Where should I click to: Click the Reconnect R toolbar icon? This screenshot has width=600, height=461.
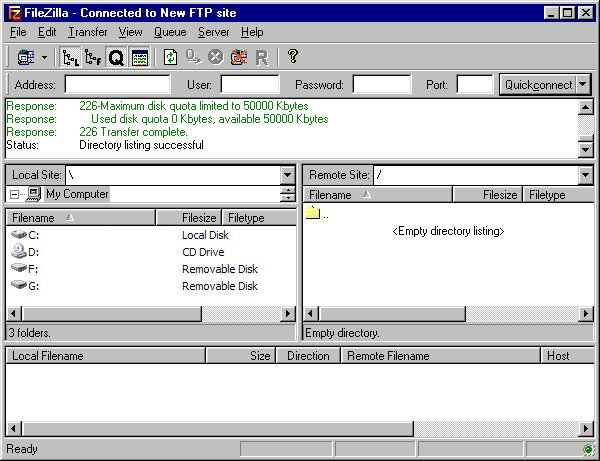262,58
